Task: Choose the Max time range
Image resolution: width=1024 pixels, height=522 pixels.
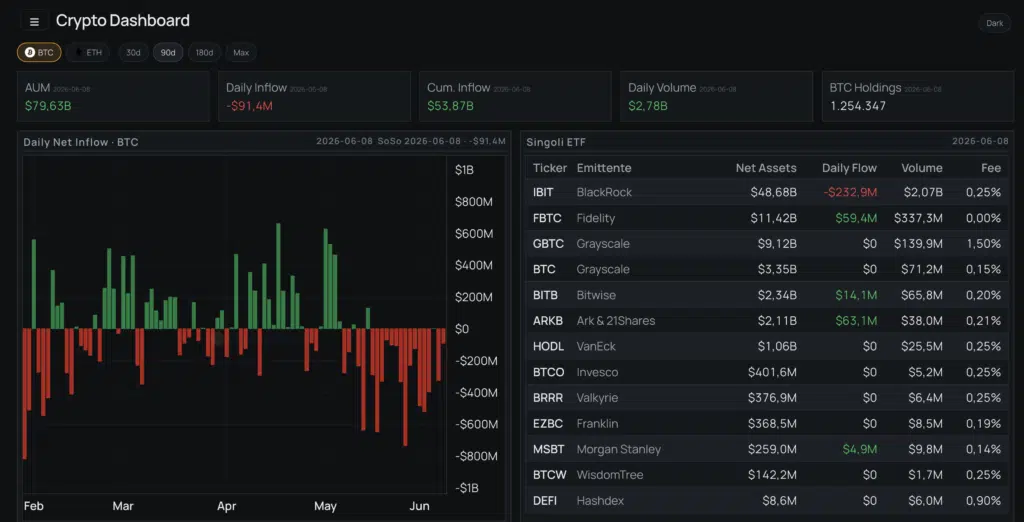Action: (x=241, y=52)
